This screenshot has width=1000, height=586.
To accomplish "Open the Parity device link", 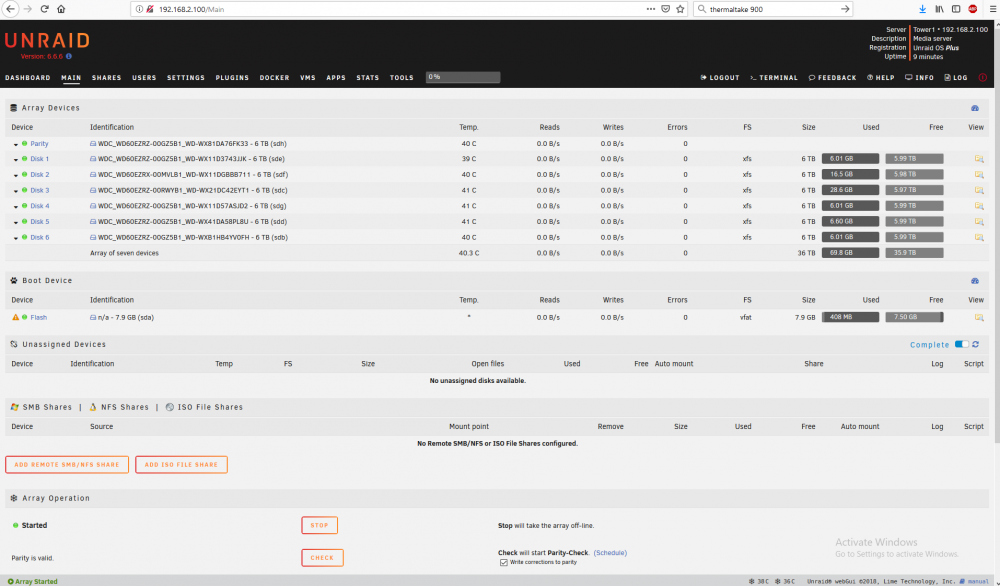I will click(39, 144).
